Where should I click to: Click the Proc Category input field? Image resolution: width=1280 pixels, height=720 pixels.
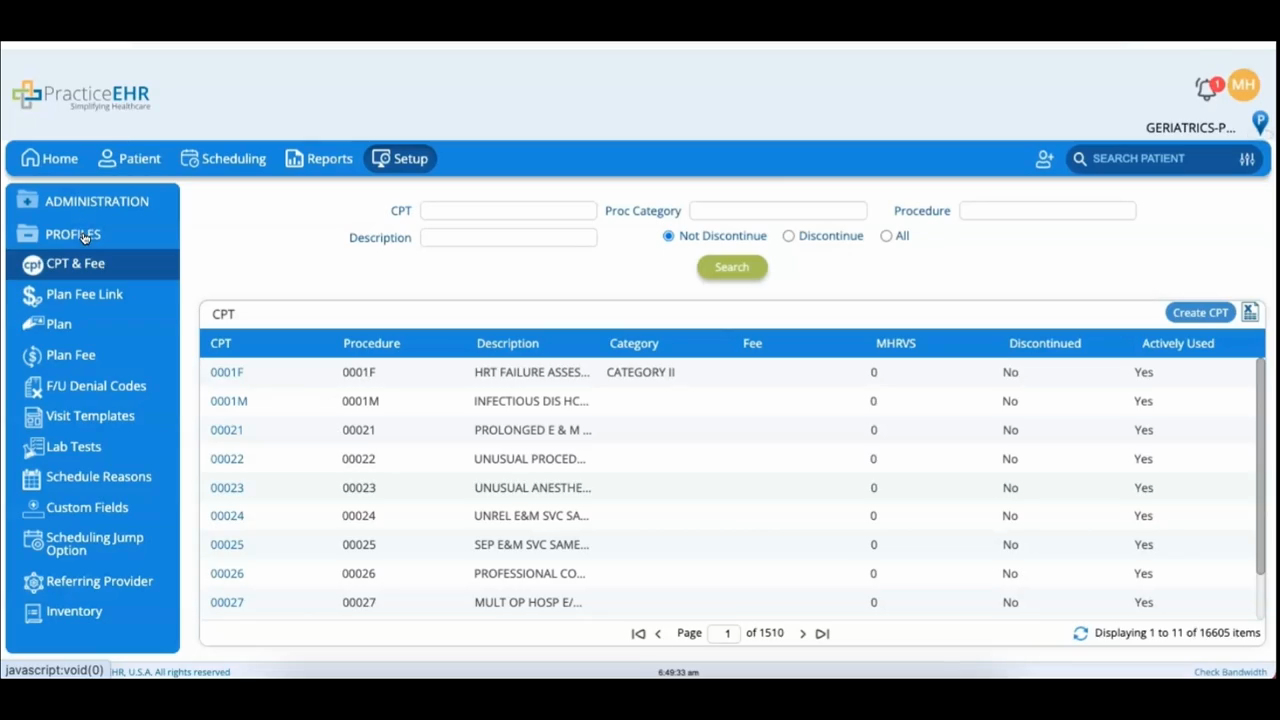pos(778,211)
